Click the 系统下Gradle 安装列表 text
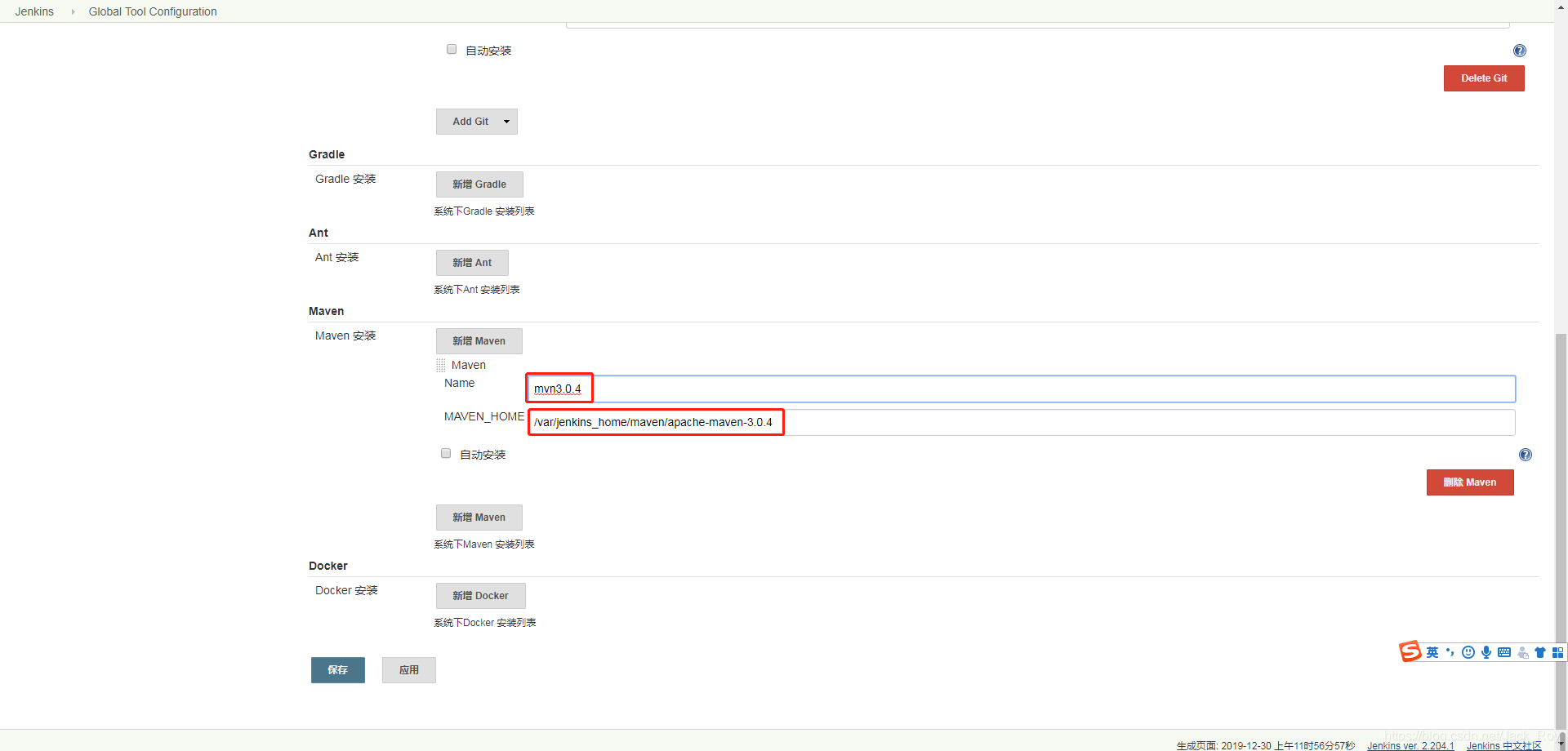Viewport: 1568px width, 751px height. pos(484,211)
